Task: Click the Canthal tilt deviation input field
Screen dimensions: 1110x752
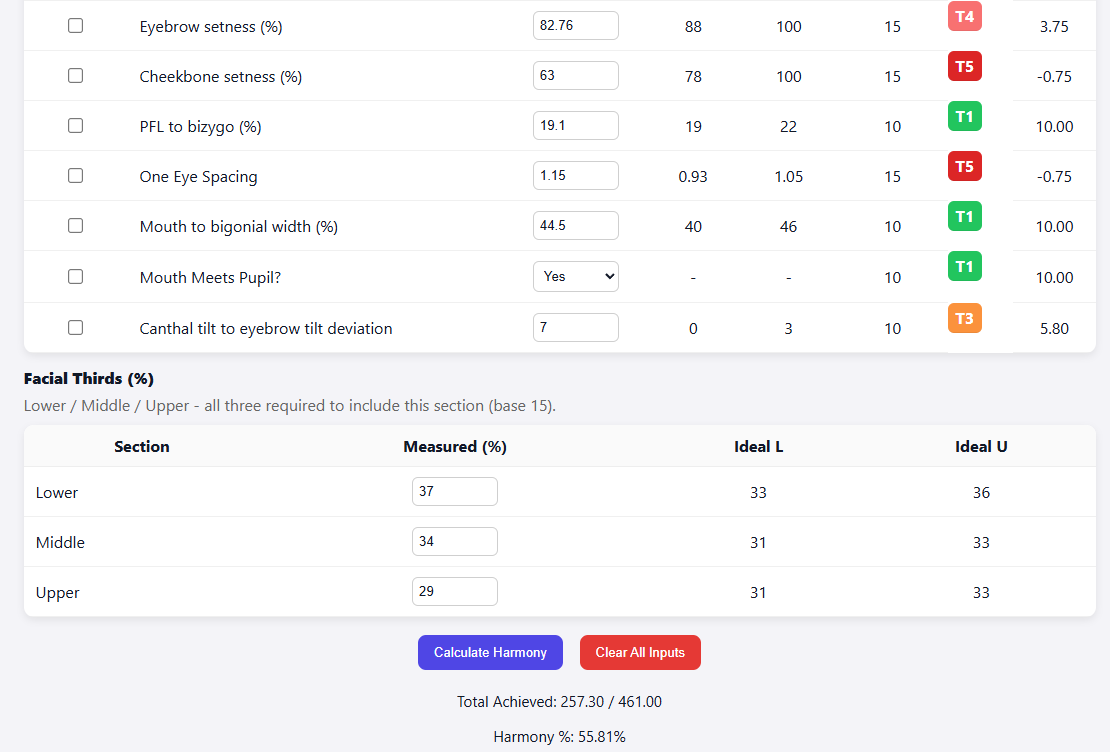Action: [x=575, y=328]
